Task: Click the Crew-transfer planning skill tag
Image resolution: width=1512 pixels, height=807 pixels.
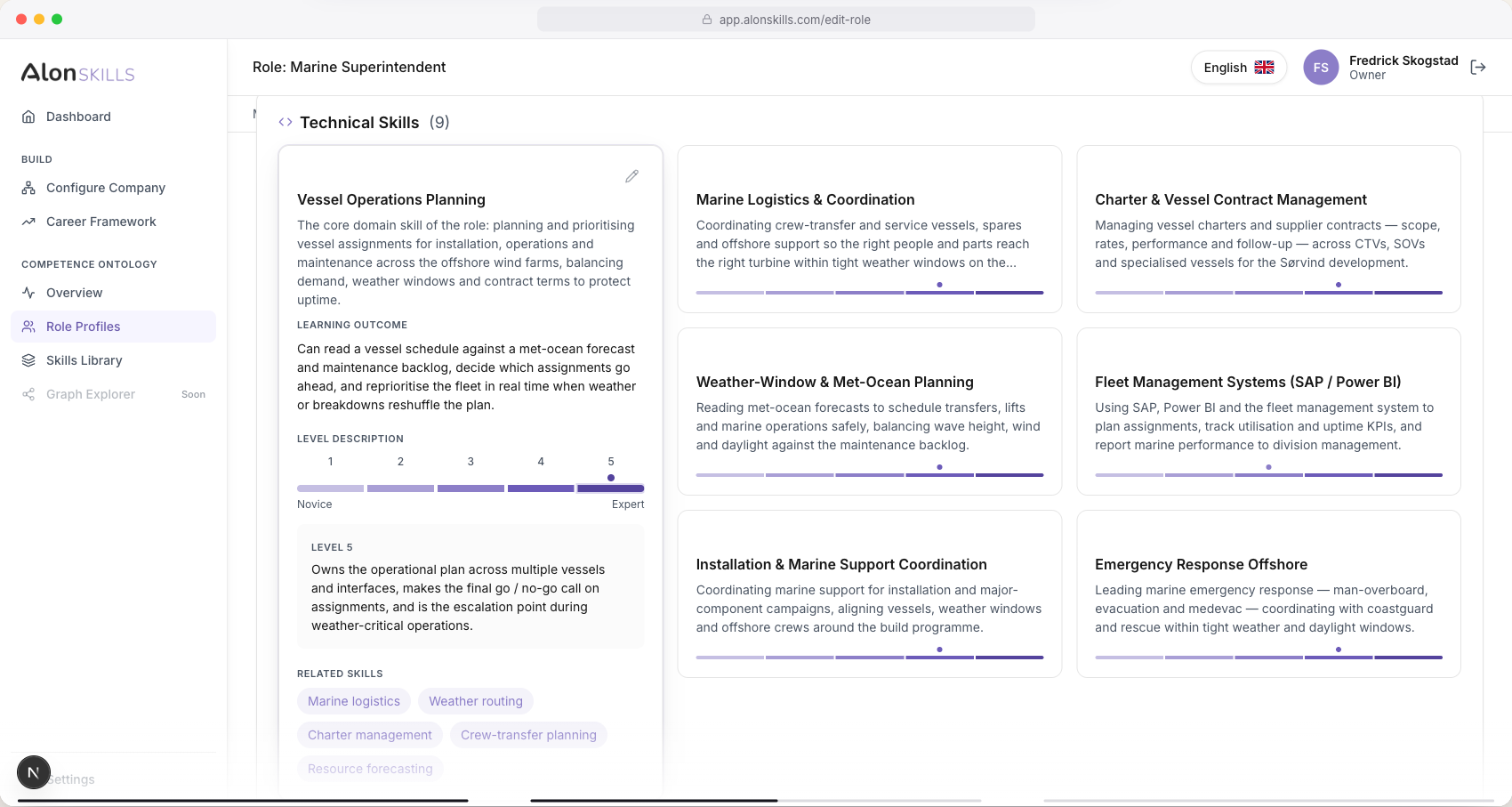Action: click(x=528, y=735)
